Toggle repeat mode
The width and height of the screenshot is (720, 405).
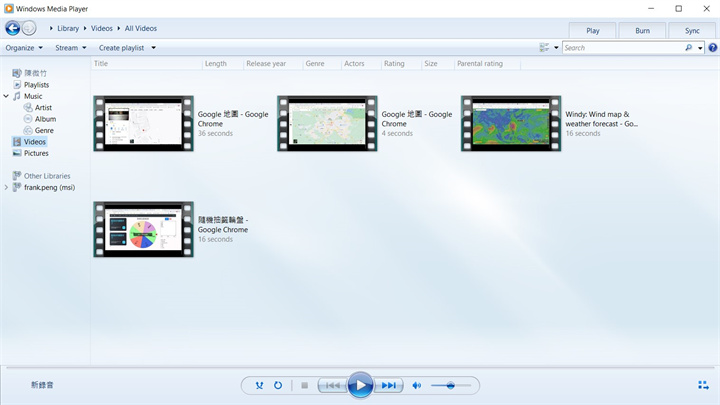coord(278,385)
